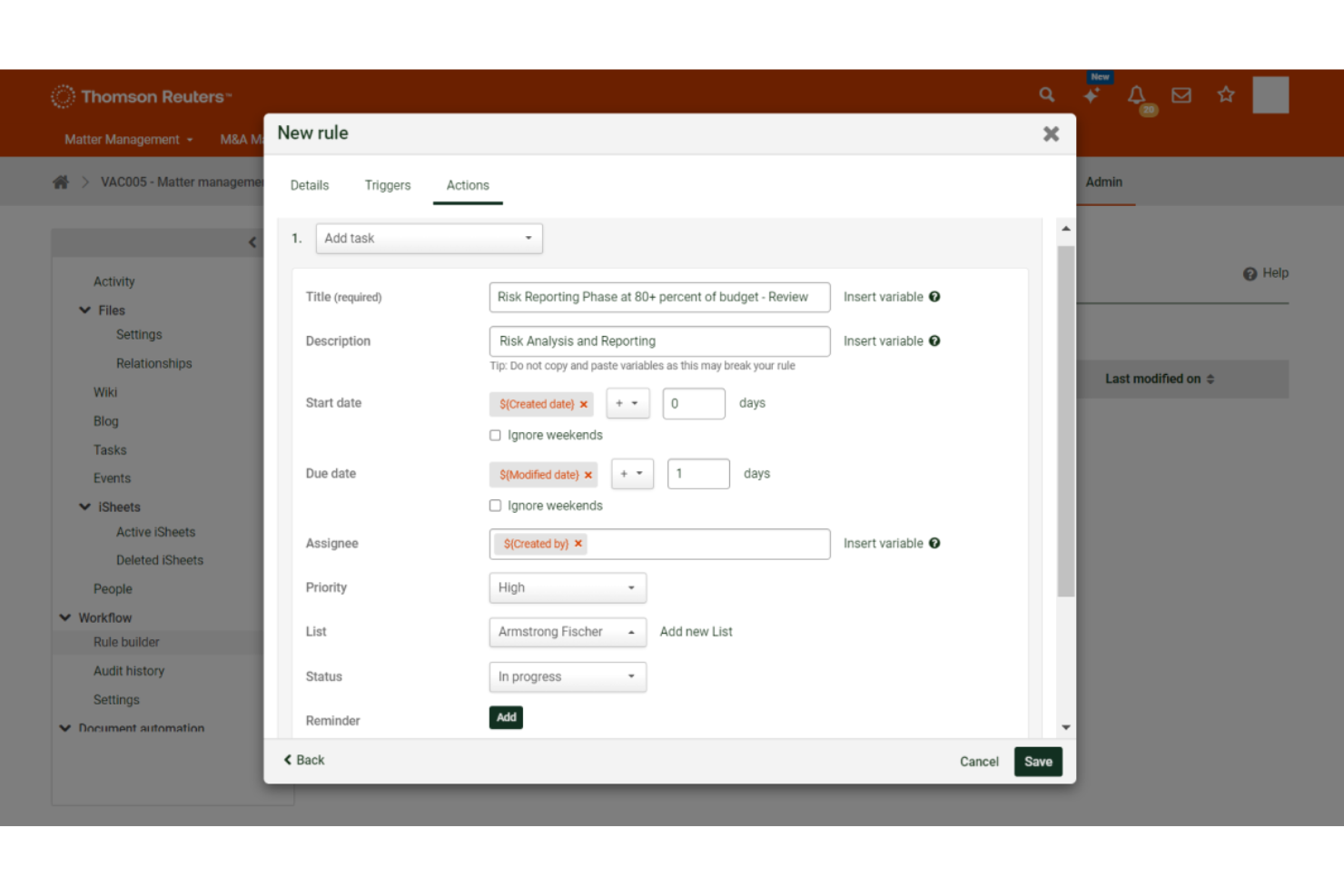Open the envelope messages icon
The width and height of the screenshot is (1344, 896).
1181,94
